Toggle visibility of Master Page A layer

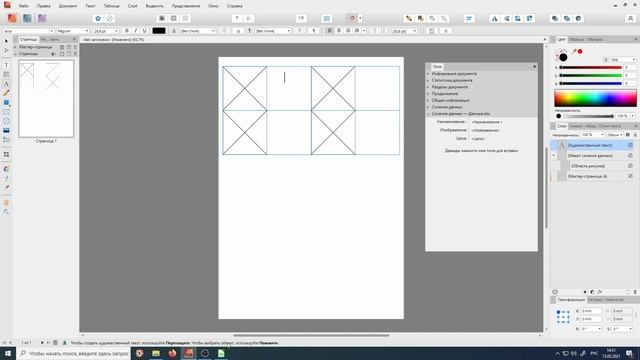click(630, 176)
